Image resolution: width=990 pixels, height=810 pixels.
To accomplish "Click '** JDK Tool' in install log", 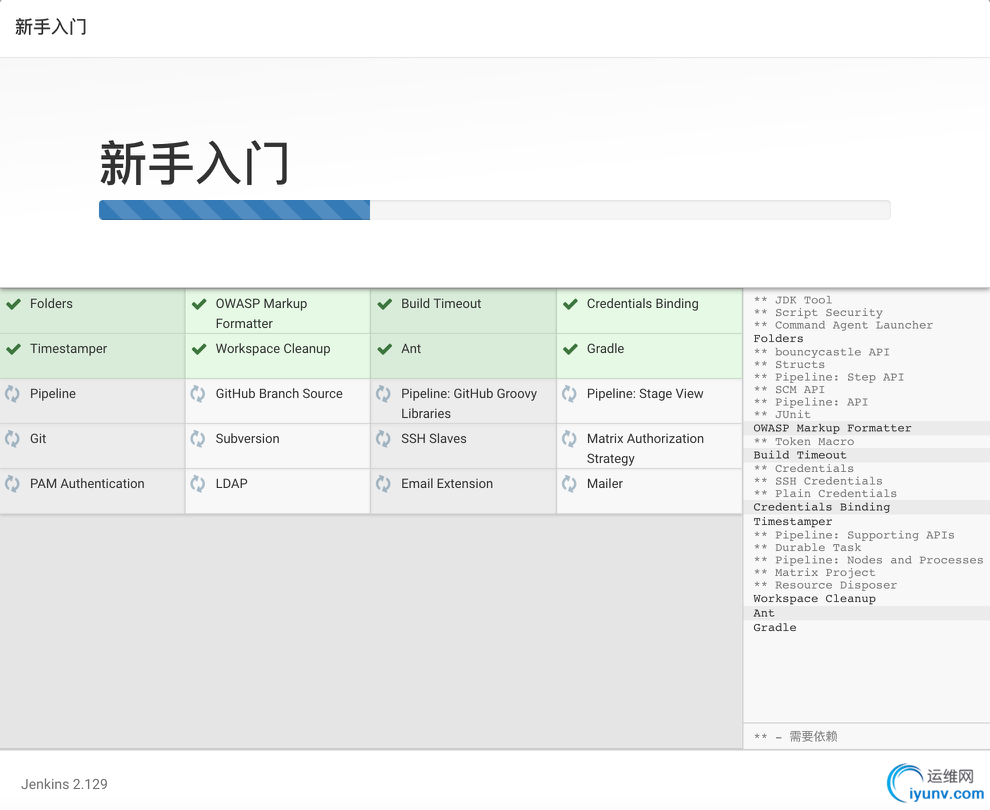I will click(x=792, y=300).
